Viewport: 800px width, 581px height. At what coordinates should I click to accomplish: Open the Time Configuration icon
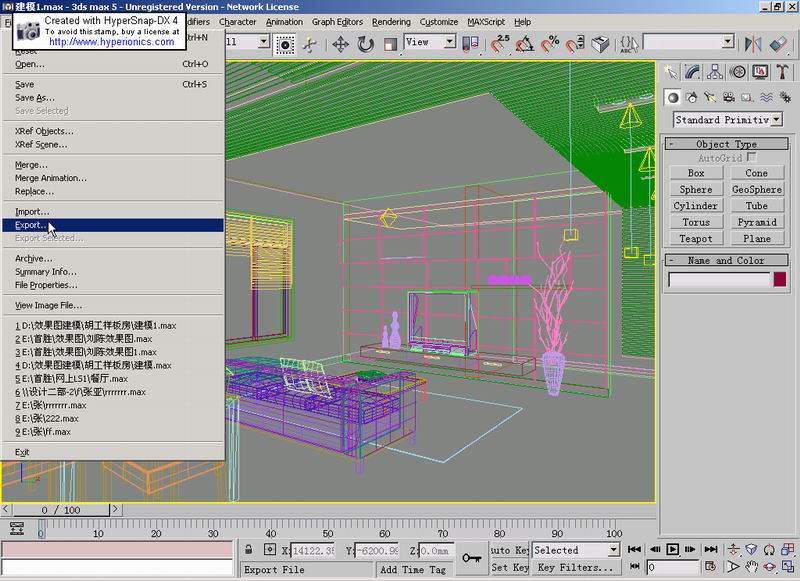click(x=710, y=566)
